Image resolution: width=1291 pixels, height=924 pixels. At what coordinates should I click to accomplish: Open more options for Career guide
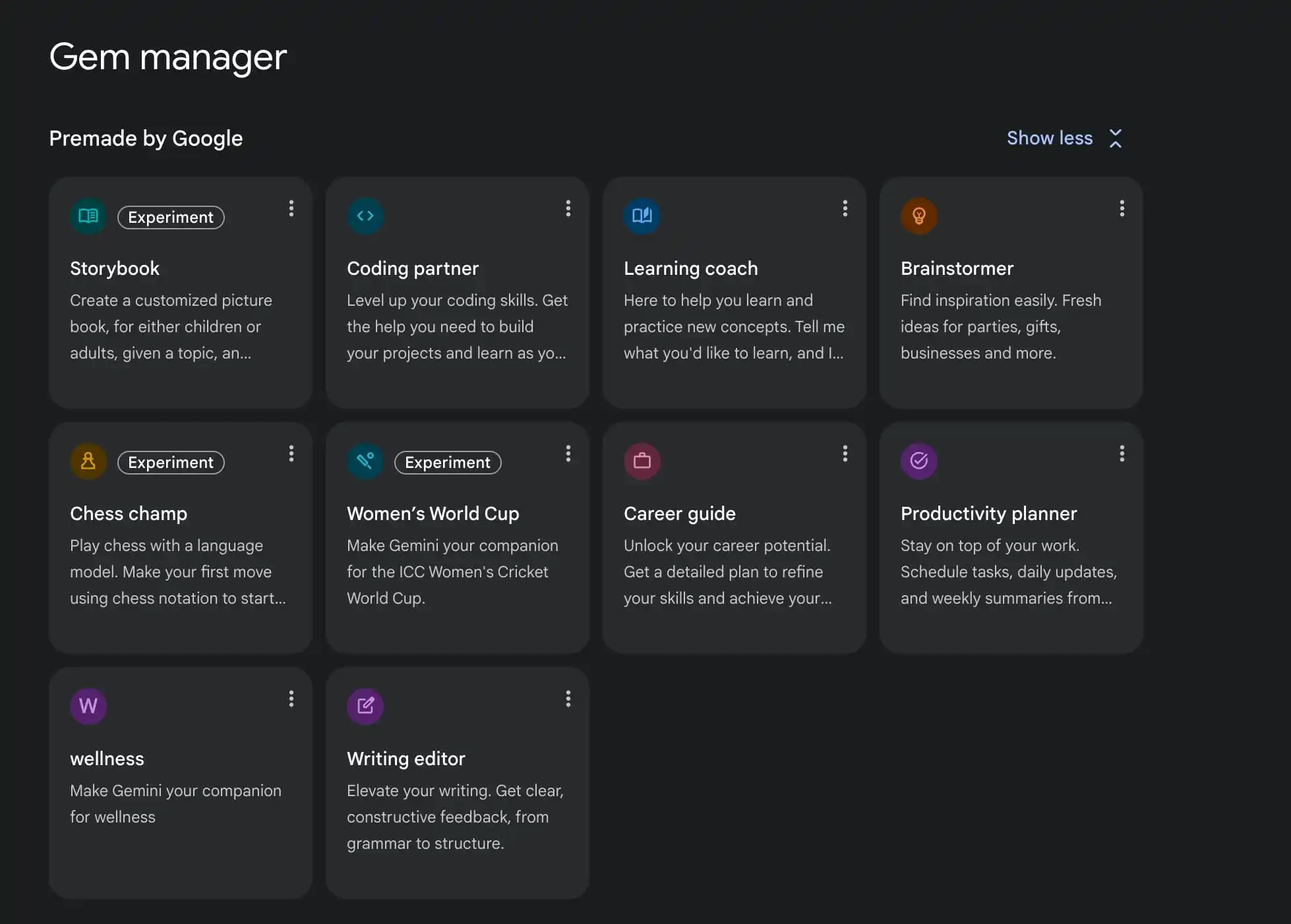tap(845, 454)
